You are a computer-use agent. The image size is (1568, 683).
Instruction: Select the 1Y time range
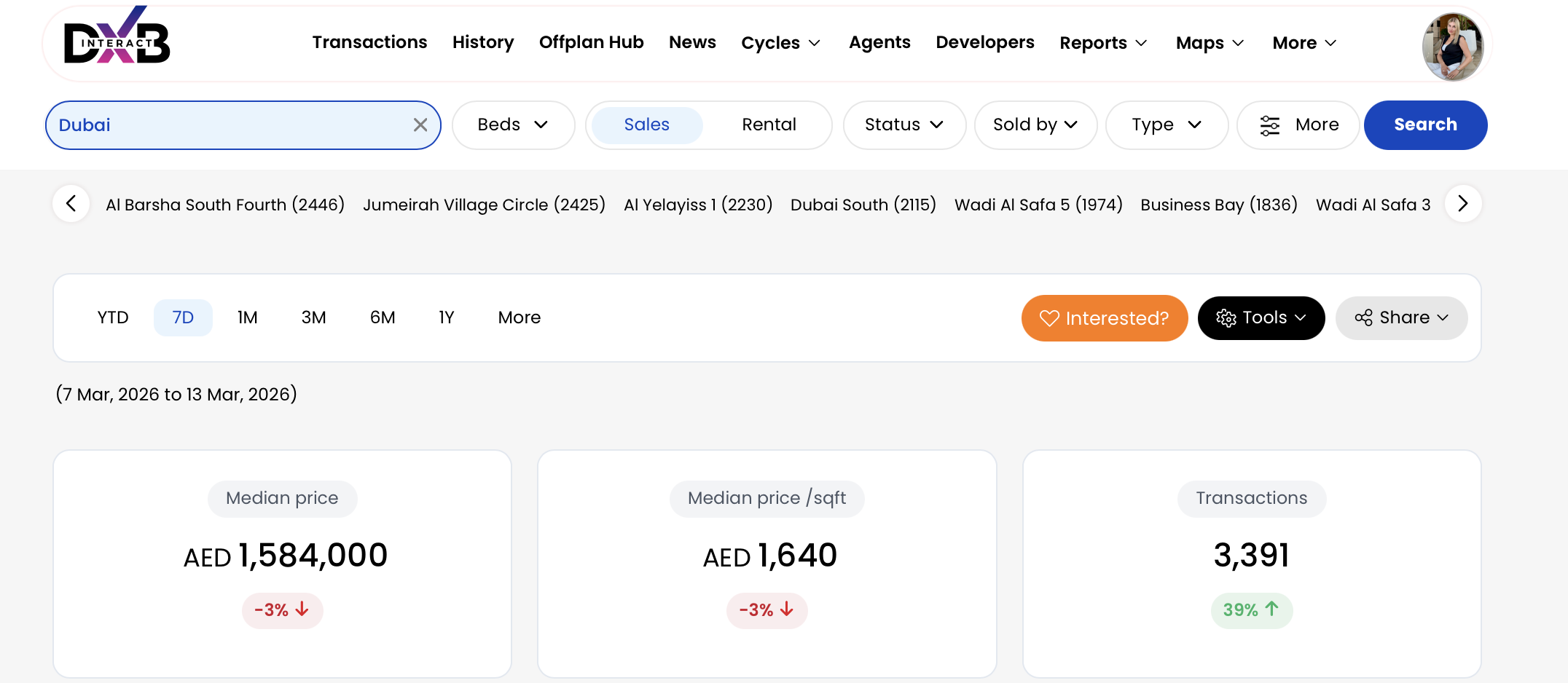pos(447,317)
